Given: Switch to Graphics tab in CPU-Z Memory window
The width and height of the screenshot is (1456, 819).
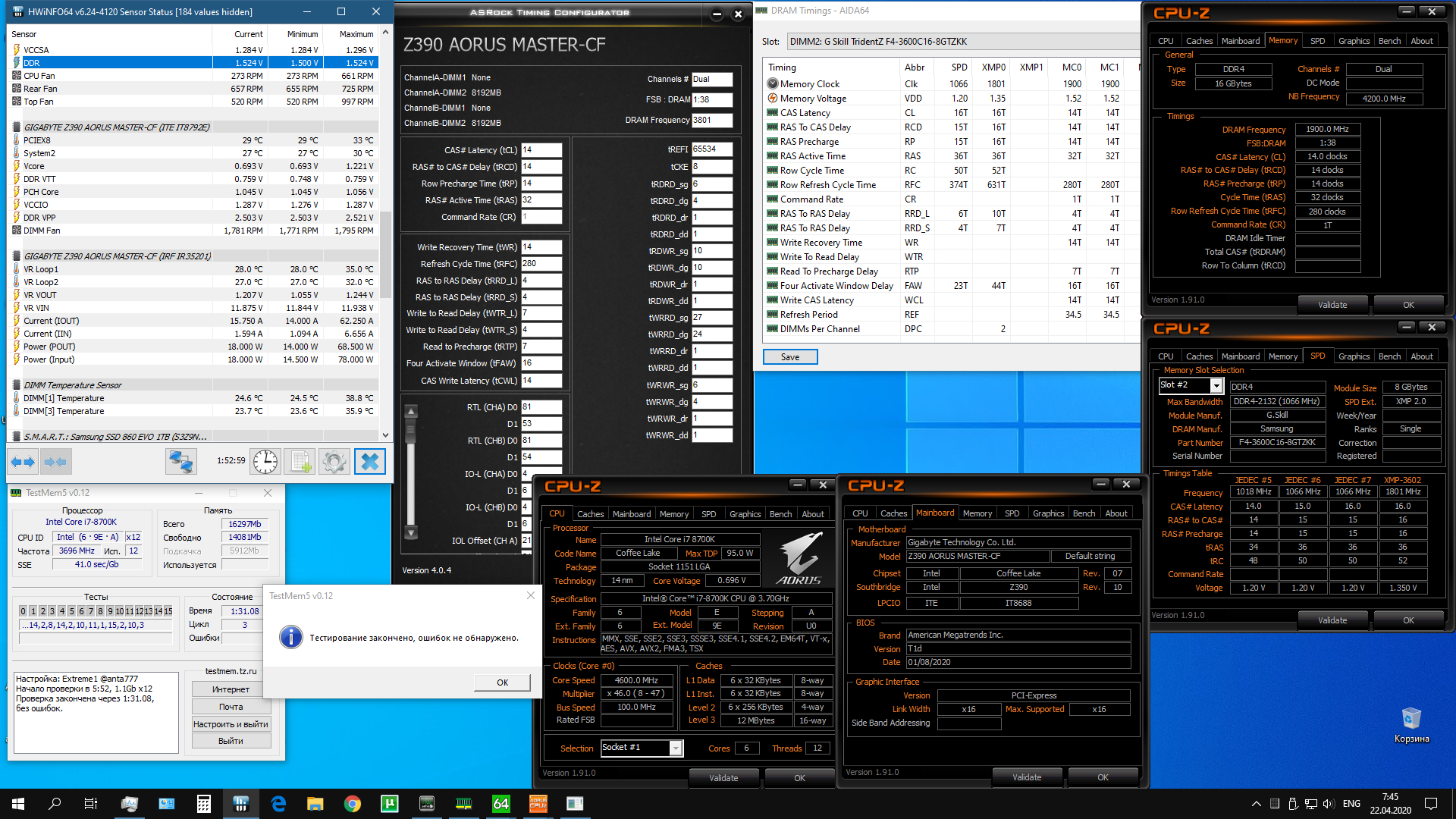Looking at the screenshot, I should tap(1354, 41).
